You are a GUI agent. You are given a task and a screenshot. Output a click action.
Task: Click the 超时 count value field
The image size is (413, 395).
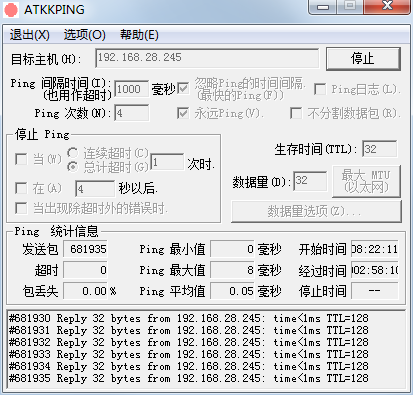coord(85,270)
